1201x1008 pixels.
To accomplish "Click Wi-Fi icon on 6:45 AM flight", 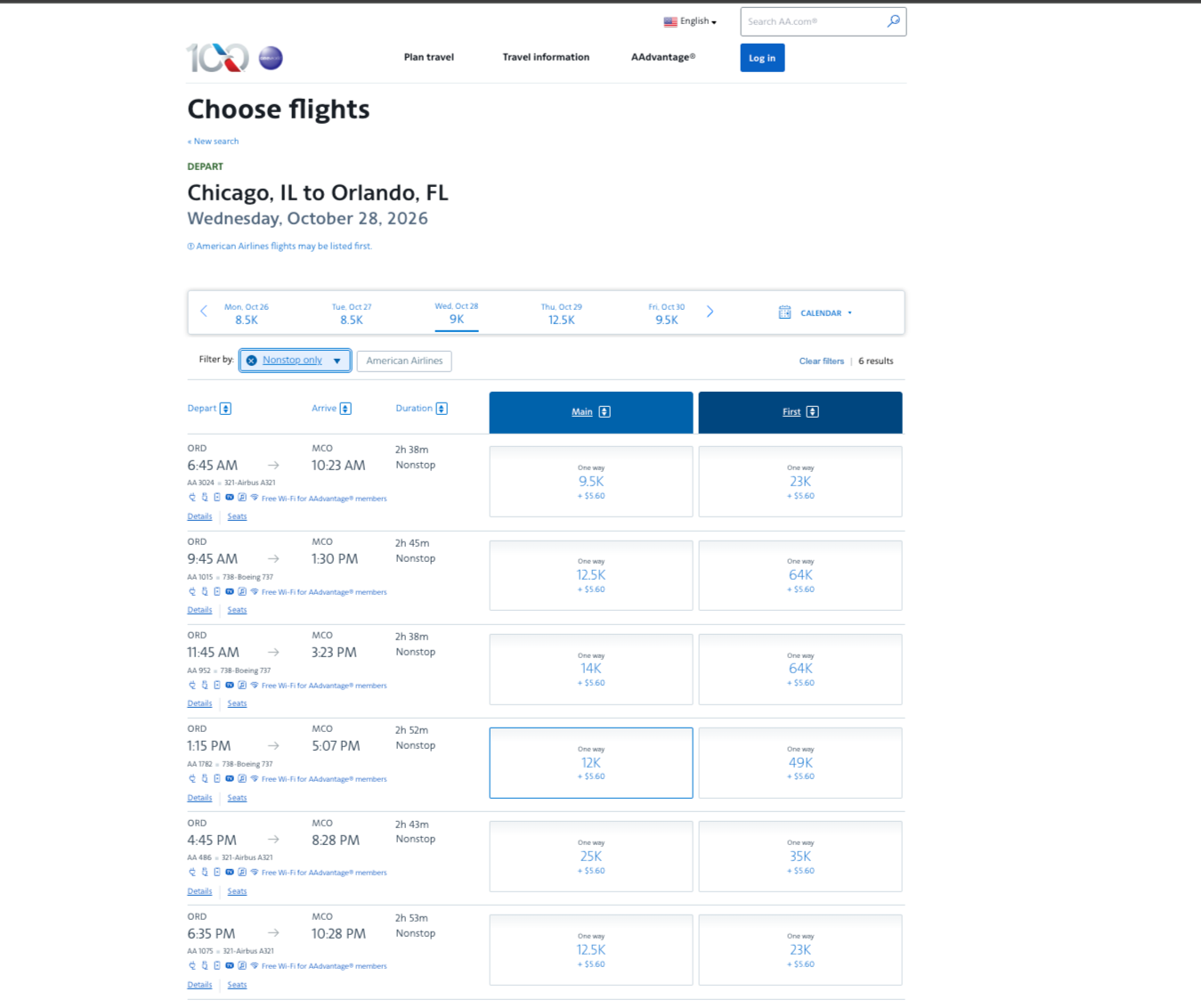I will click(x=255, y=498).
